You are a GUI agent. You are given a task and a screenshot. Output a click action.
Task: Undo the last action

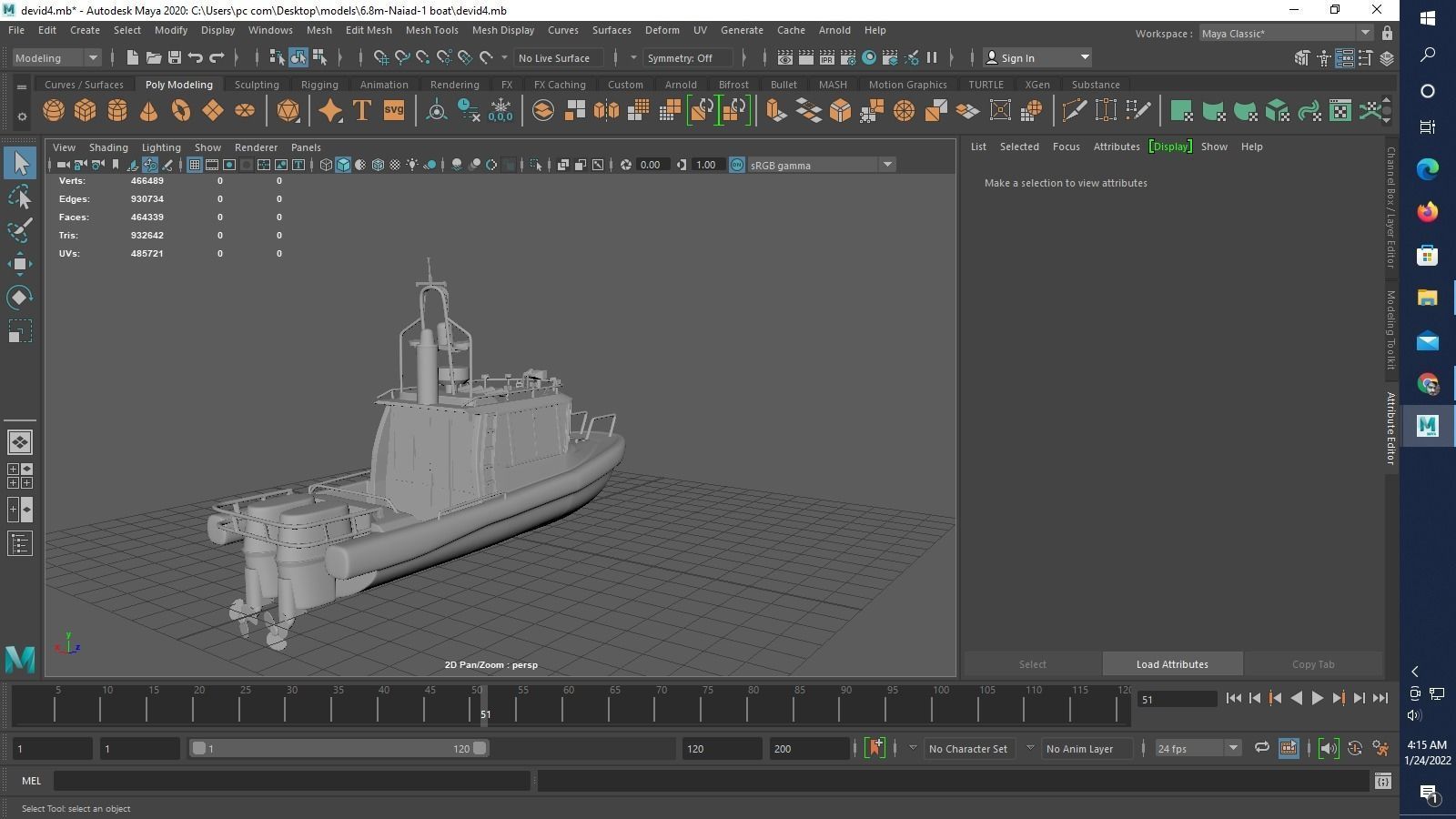point(196,57)
